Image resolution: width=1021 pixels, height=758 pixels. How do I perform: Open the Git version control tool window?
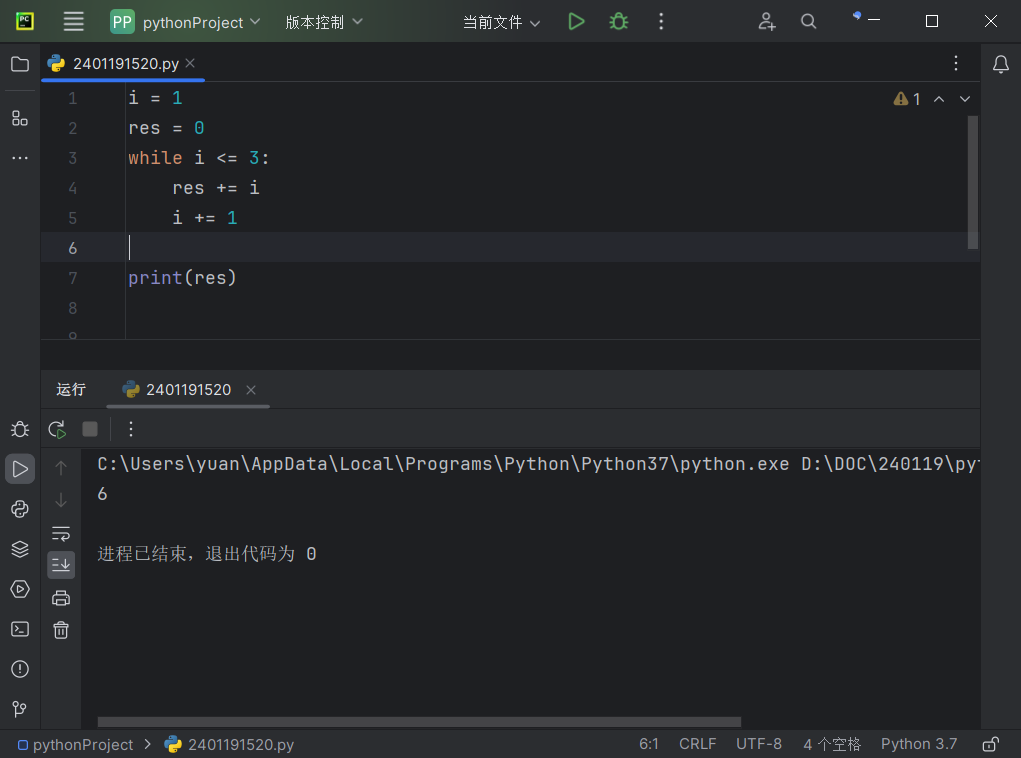click(x=20, y=709)
